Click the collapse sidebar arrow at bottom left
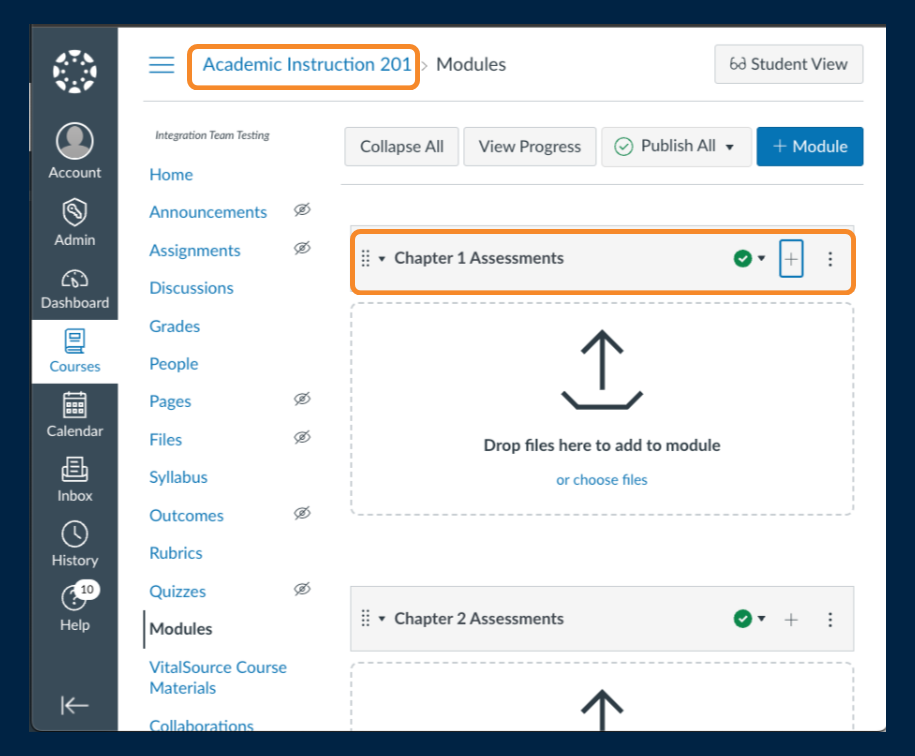Screen dimensions: 915x756 (74, 705)
